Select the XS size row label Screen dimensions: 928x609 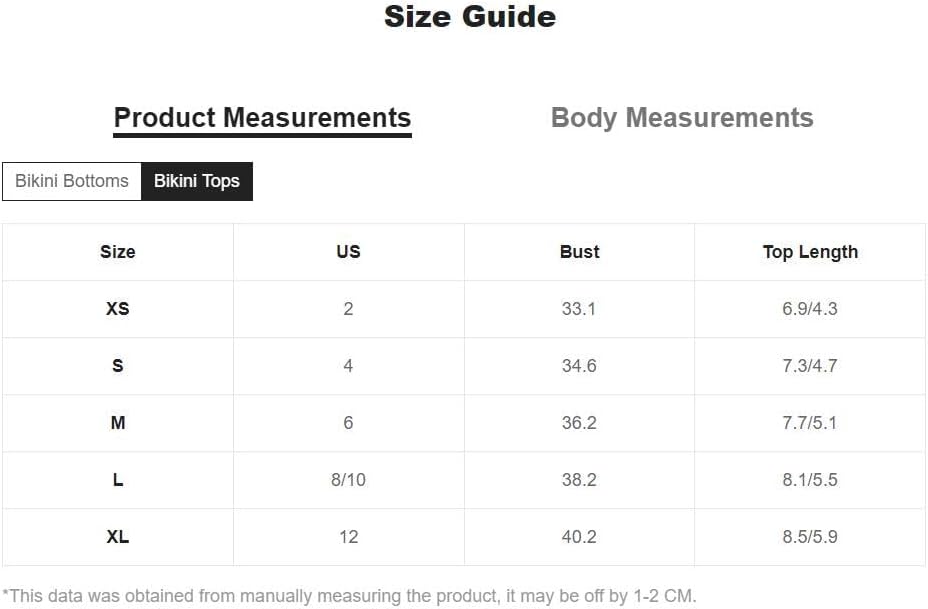coord(118,309)
